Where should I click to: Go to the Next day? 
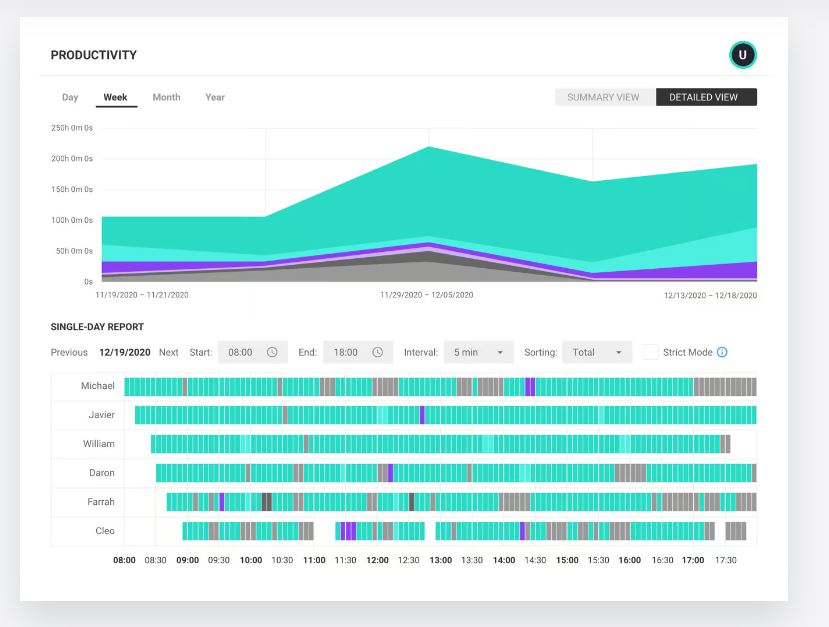(x=169, y=352)
